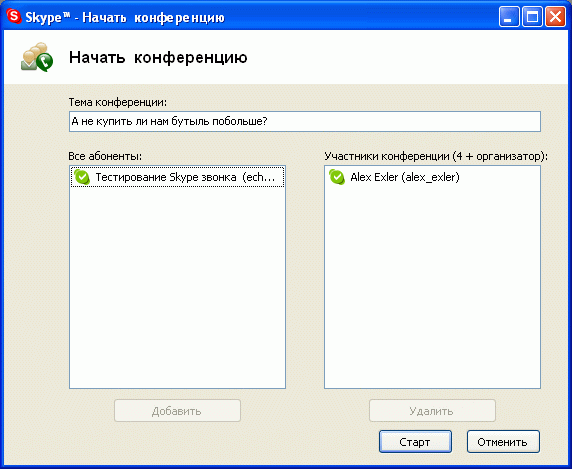Click the online status icon next to Alex Exler

click(x=337, y=177)
